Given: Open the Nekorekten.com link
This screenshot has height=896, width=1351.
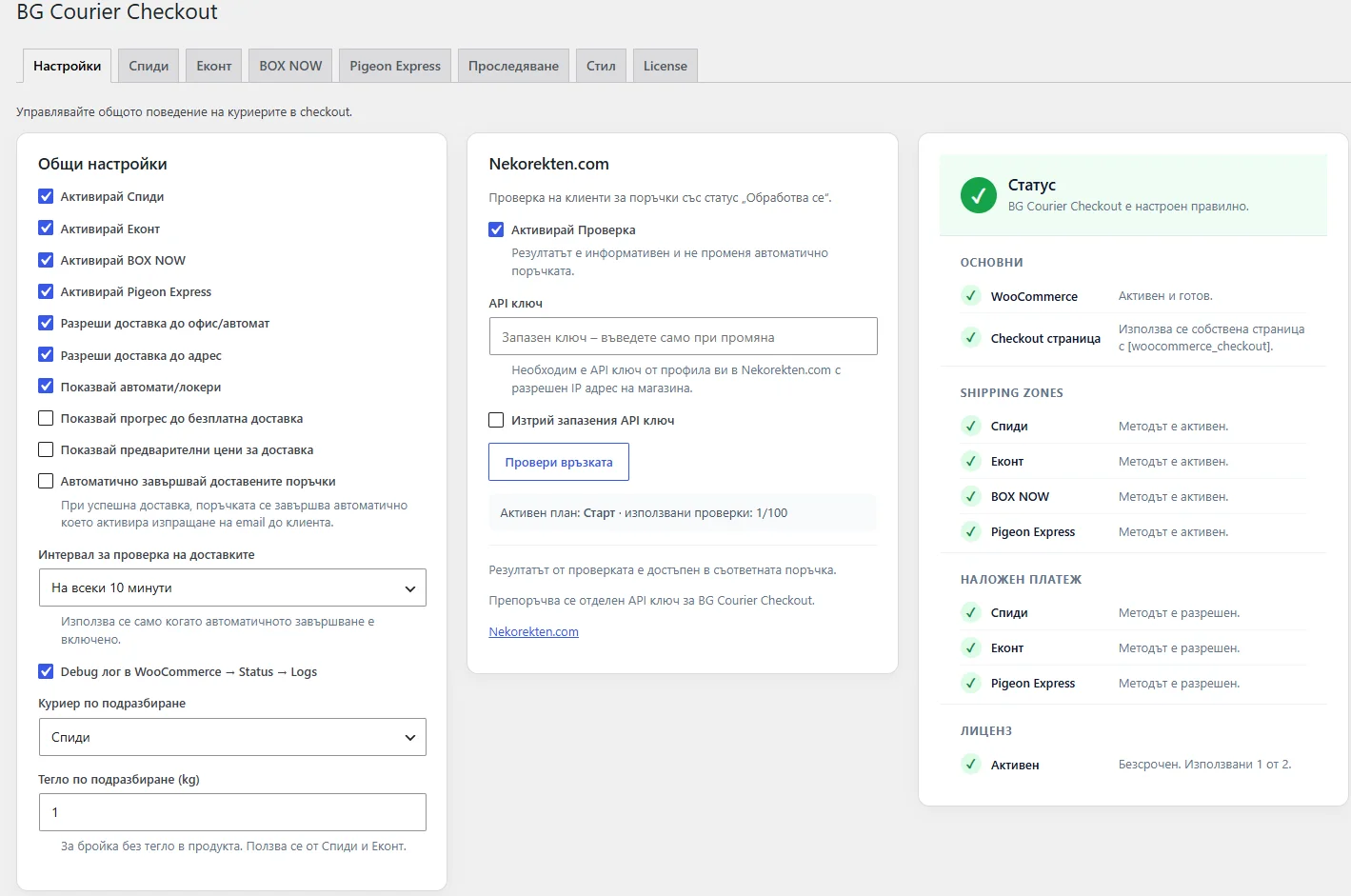Looking at the screenshot, I should tap(533, 631).
